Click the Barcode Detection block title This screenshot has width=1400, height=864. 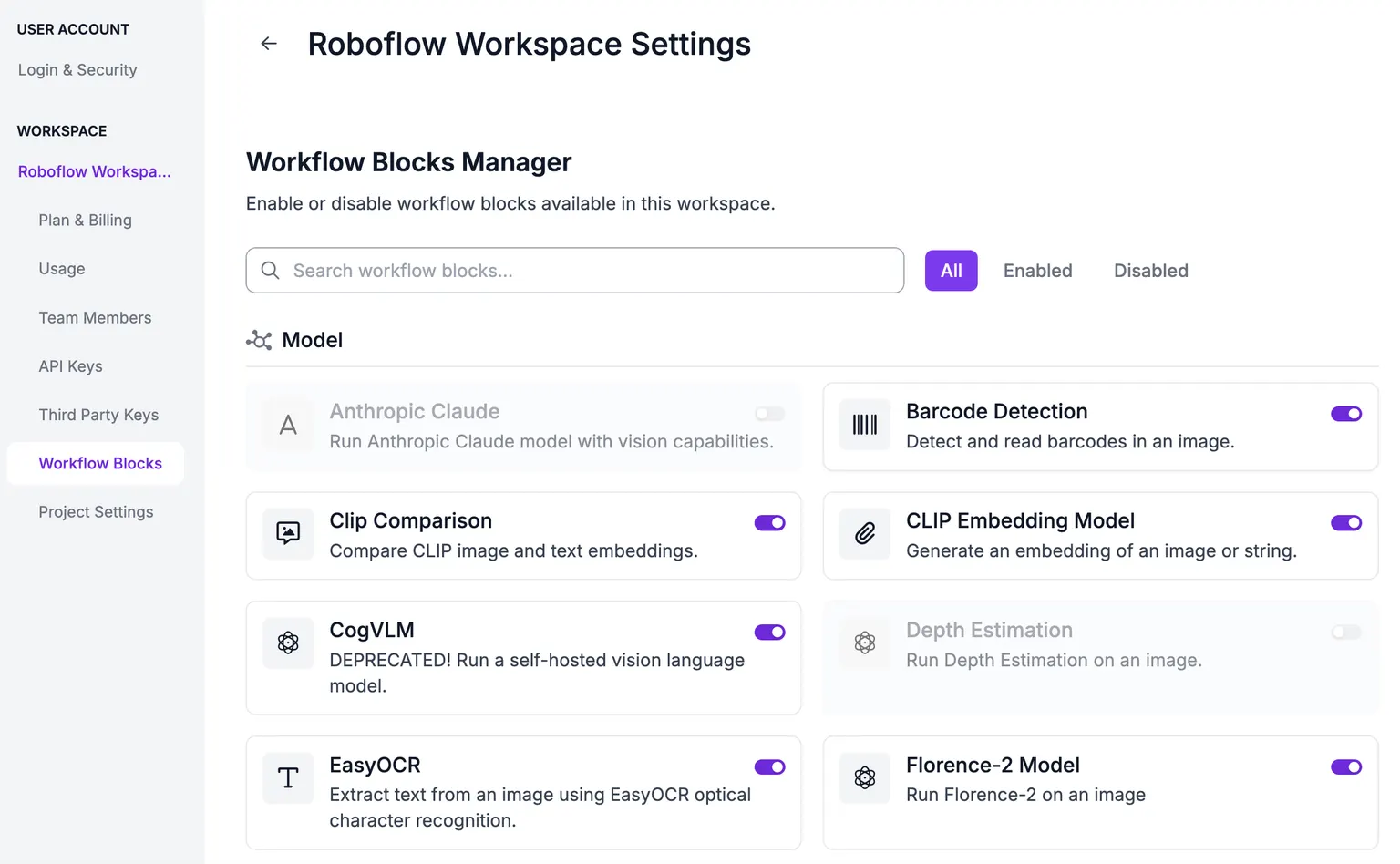coord(997,412)
